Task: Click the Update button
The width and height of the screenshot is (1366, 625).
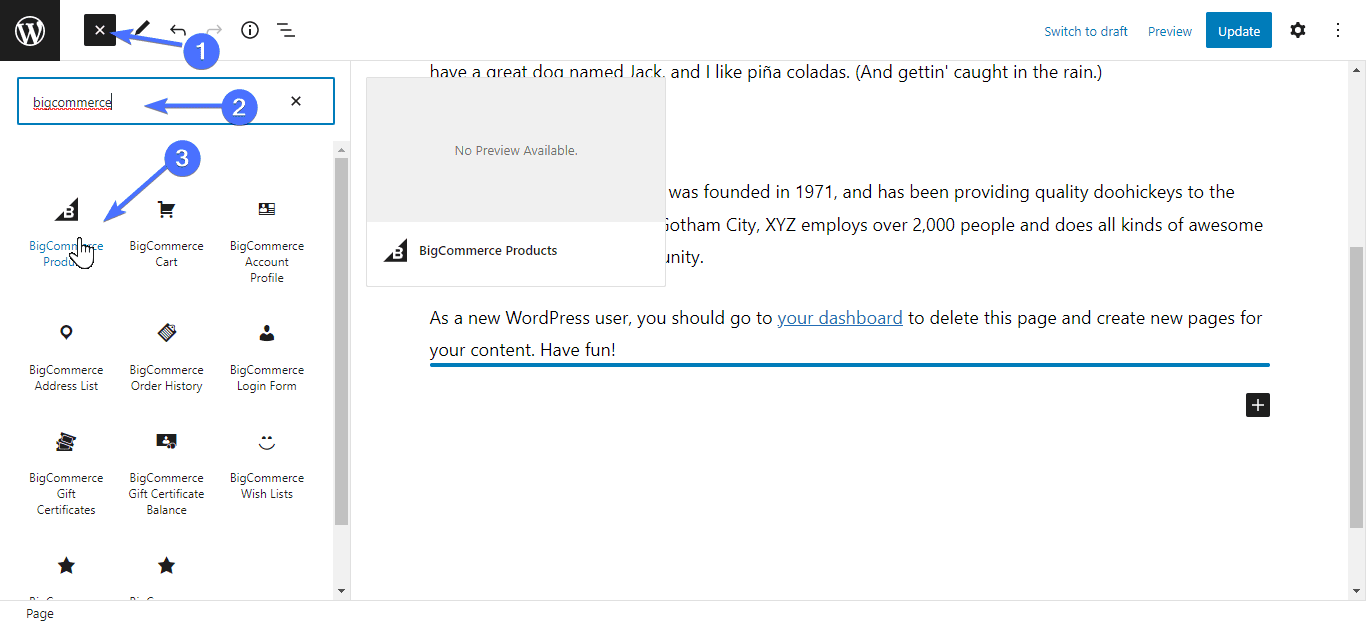Action: pos(1239,31)
